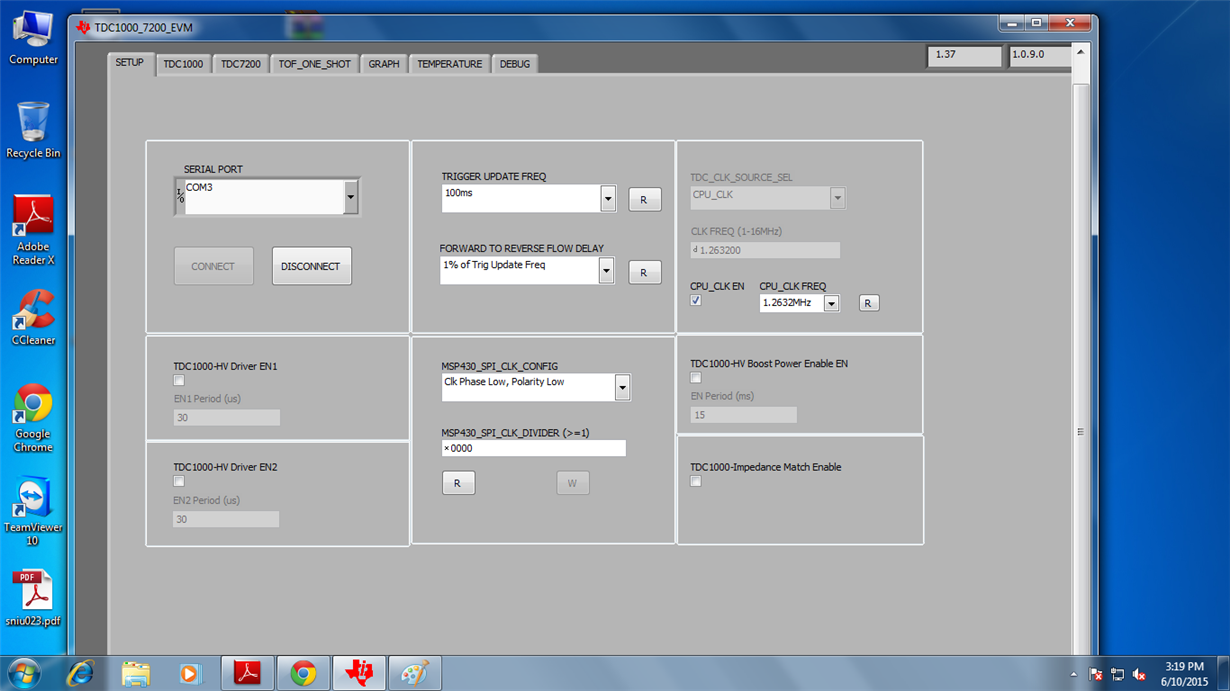Switch to the TDC1000 tab
This screenshot has height=691, width=1230.
tap(183, 64)
